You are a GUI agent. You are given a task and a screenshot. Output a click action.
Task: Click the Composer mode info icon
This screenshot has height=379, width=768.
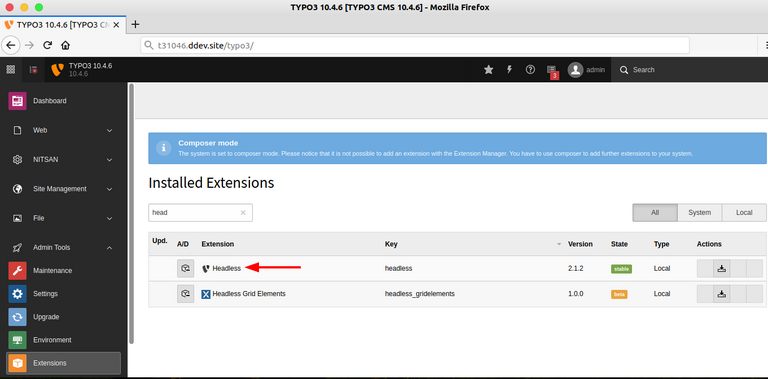[x=163, y=147]
